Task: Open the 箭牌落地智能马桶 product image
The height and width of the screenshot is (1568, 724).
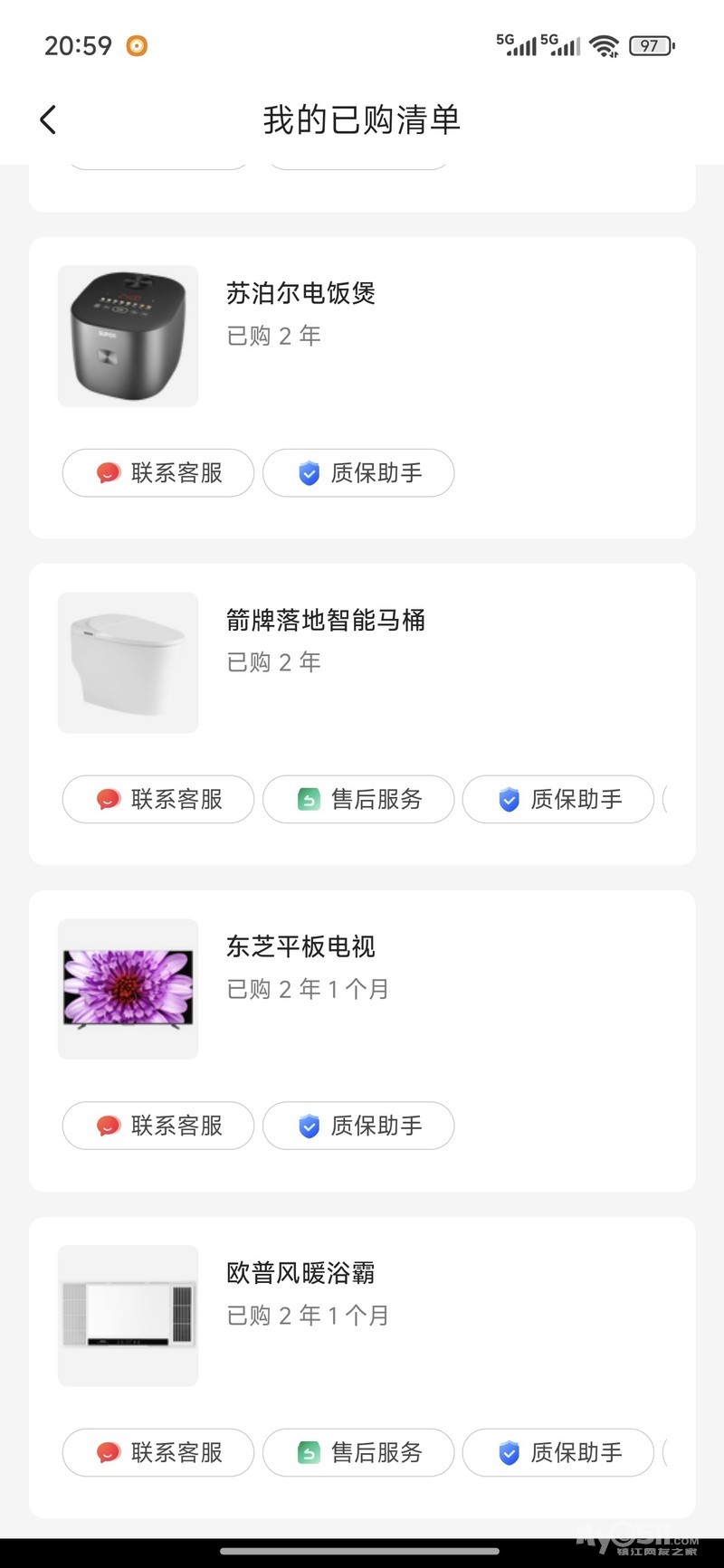Action: pos(129,663)
